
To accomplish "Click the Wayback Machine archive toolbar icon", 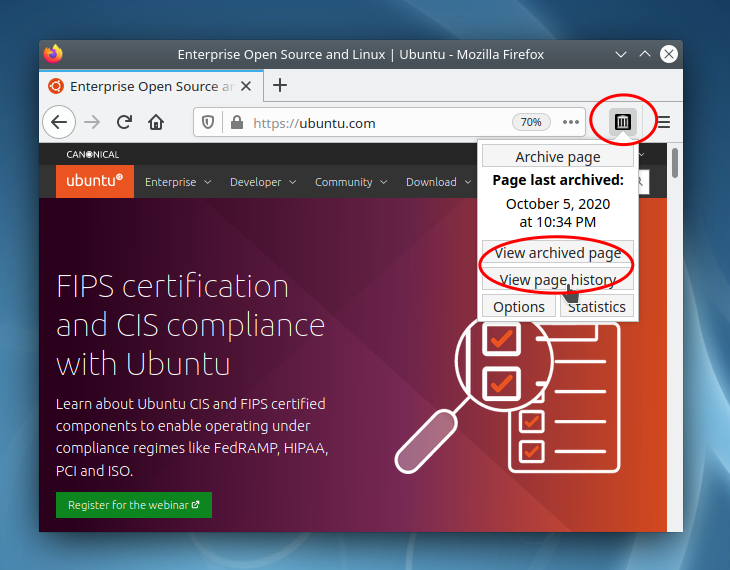I will pyautogui.click(x=622, y=122).
